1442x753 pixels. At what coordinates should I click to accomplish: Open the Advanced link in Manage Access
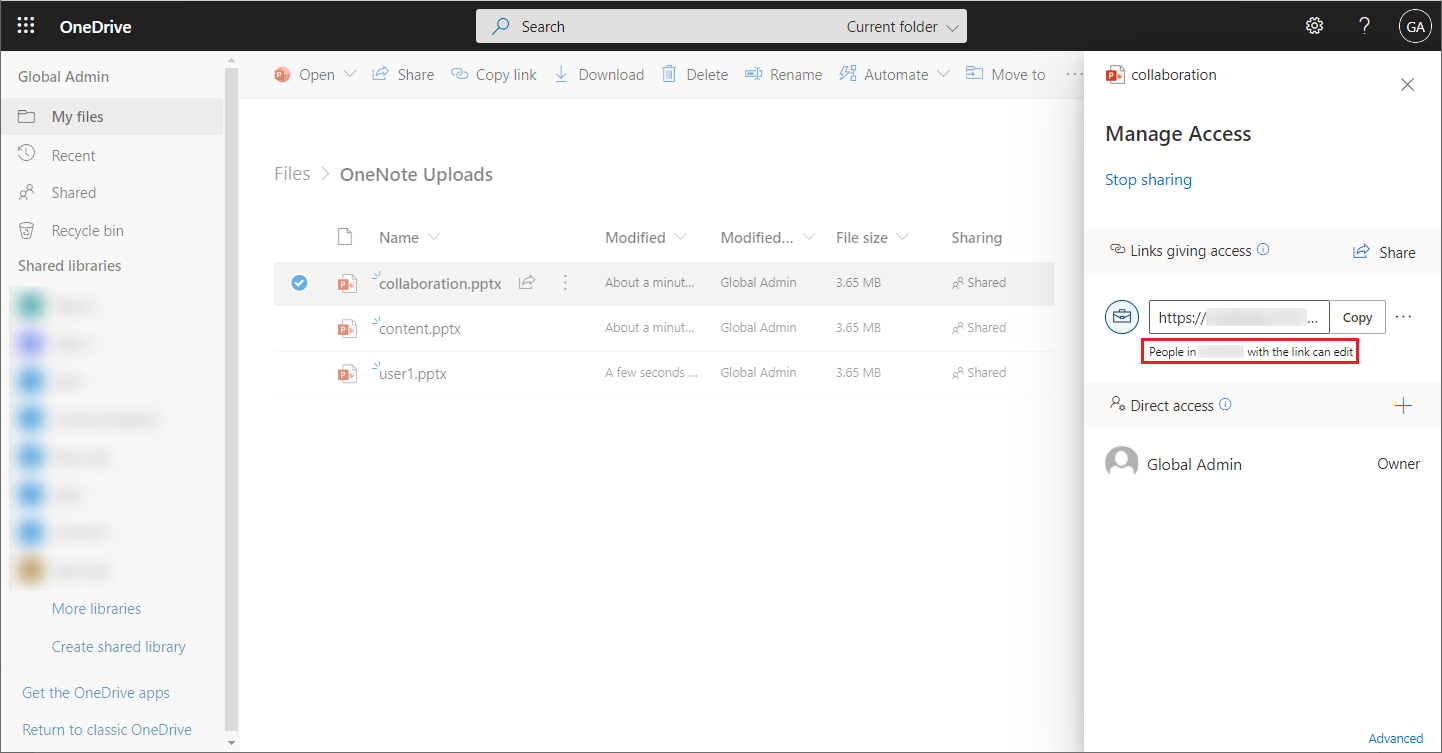(x=1395, y=738)
